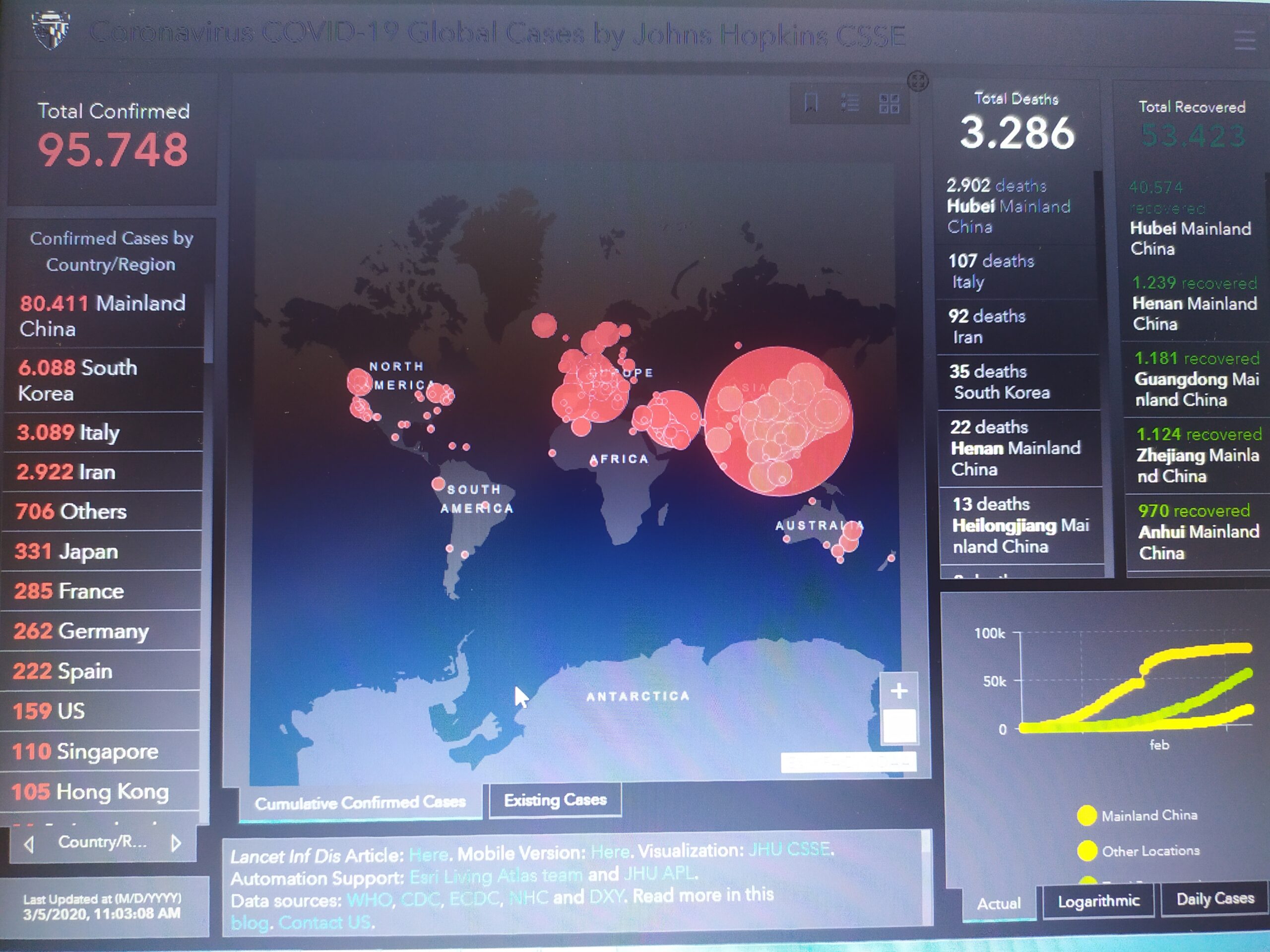Expand the map to fullscreen
The image size is (1270, 952).
[917, 81]
